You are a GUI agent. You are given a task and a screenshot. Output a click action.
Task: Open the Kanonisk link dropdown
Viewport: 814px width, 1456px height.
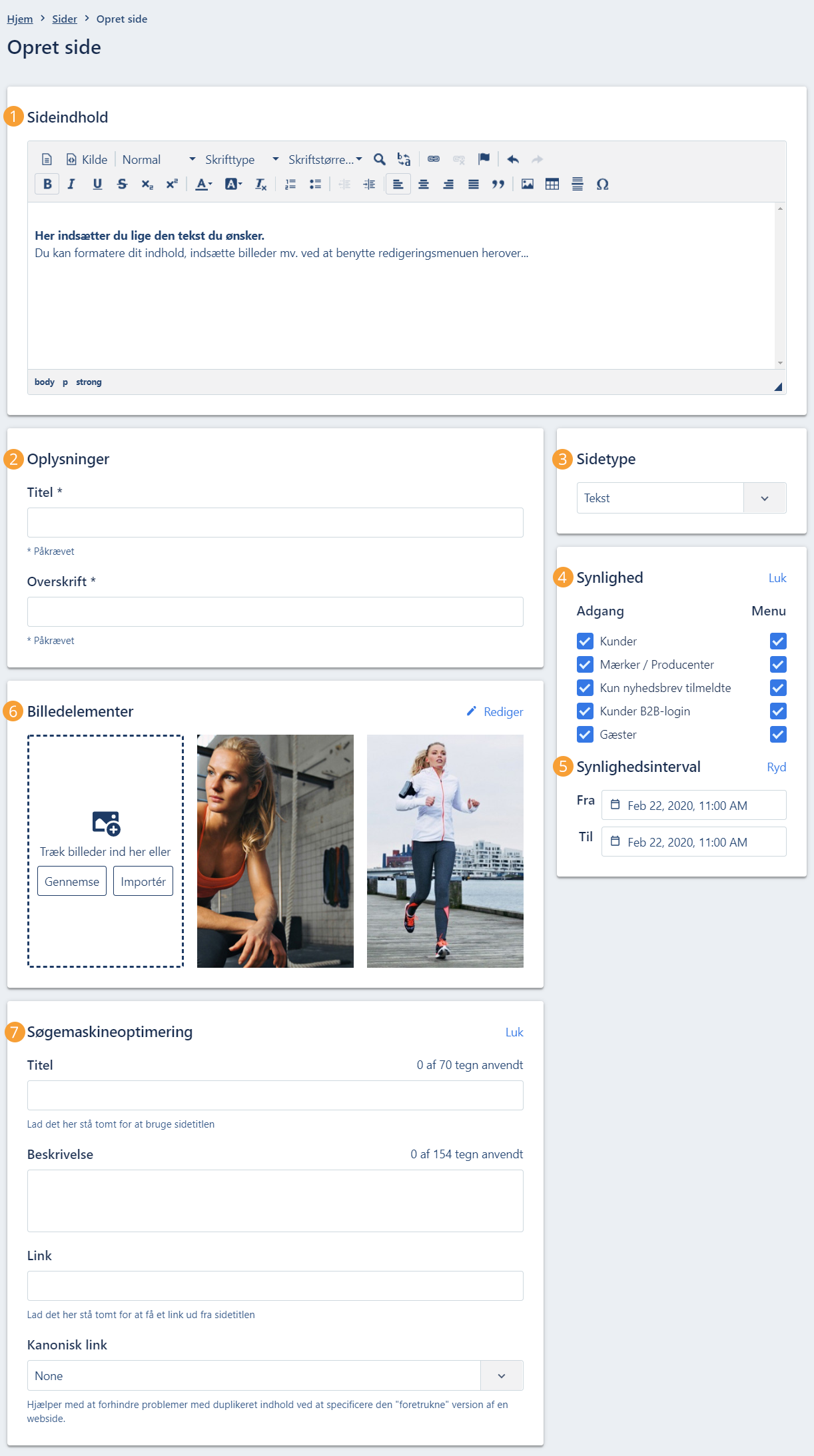275,1375
